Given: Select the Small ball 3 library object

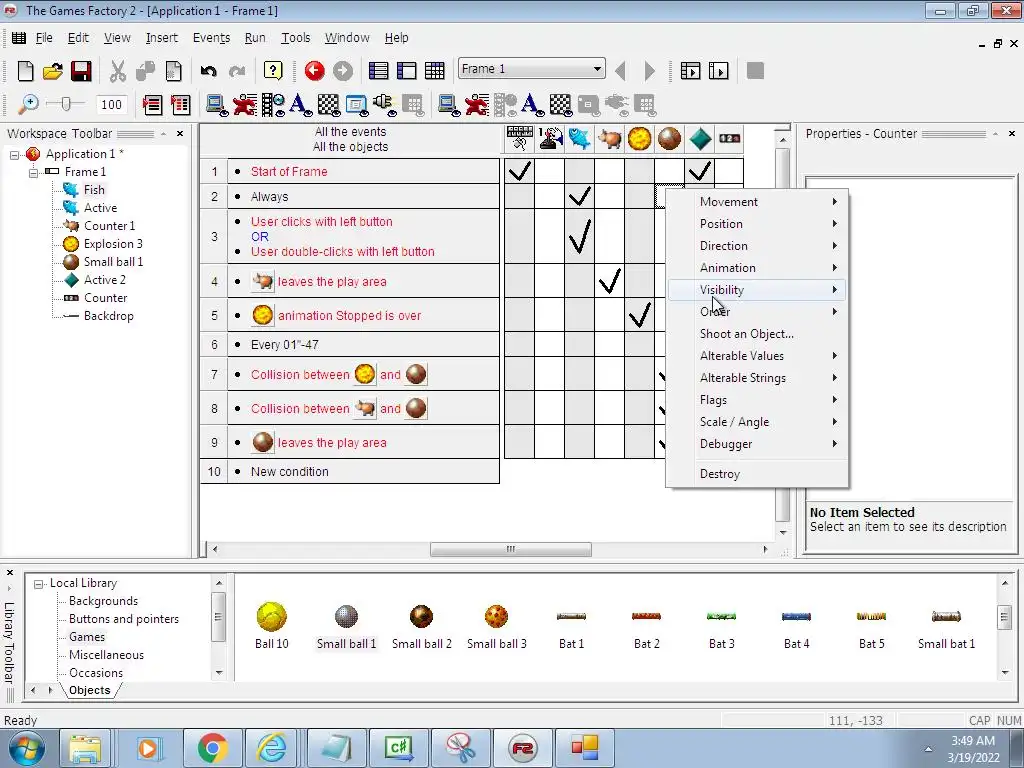Looking at the screenshot, I should tap(496, 626).
